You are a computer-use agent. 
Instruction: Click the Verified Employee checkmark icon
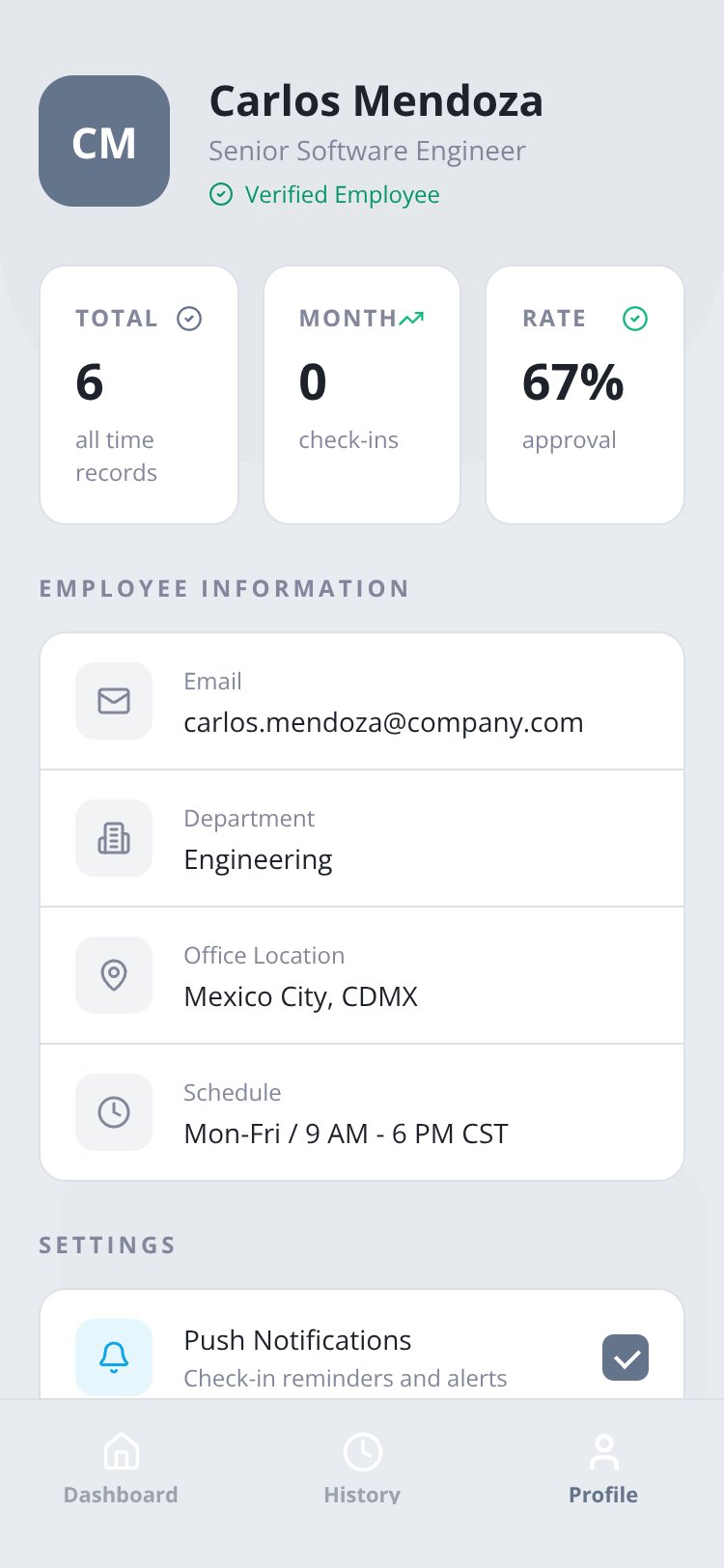pos(221,195)
